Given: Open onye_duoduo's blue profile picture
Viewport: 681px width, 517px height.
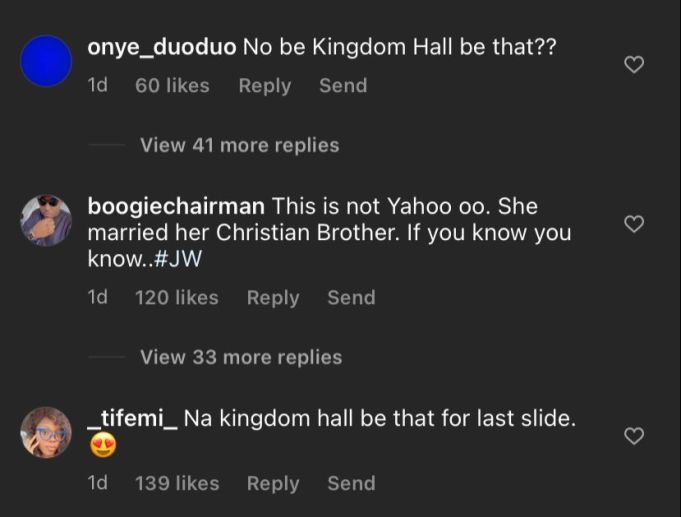Looking at the screenshot, I should [x=46, y=61].
